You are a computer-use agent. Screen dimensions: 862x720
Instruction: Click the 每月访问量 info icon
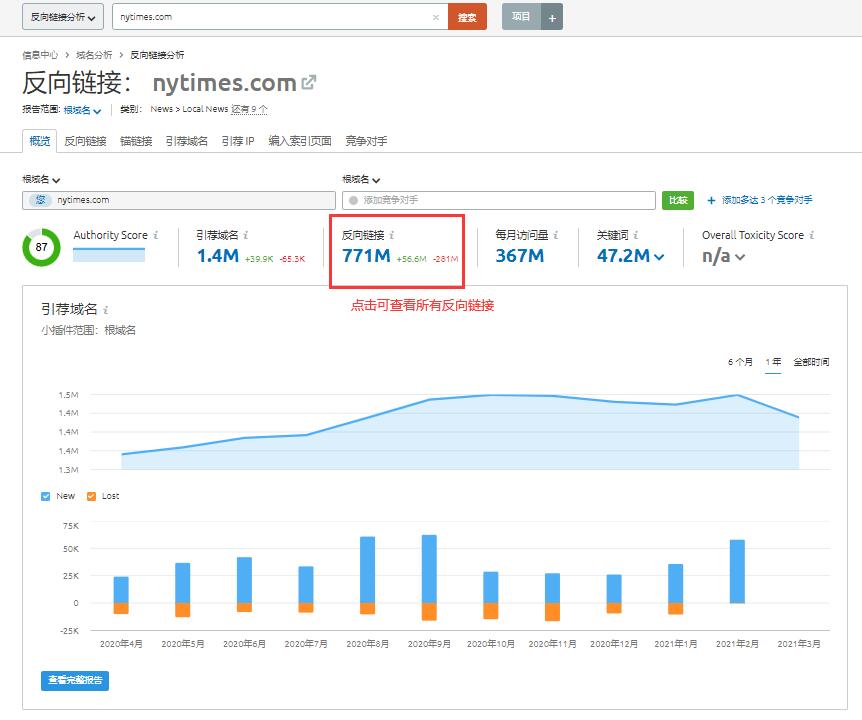pos(553,238)
